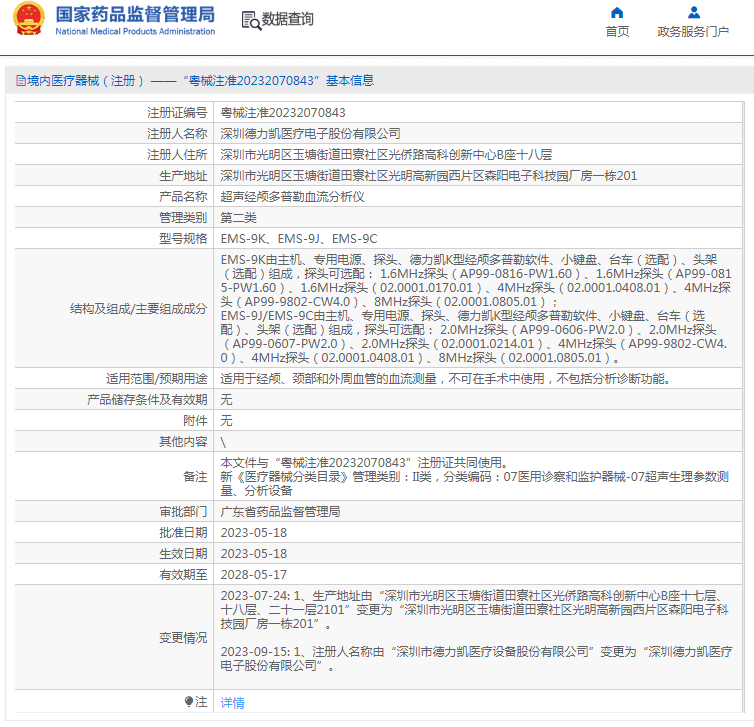Image resolution: width=754 pixels, height=727 pixels.
Task: Click 第二类 management category value
Action: pos(238,218)
